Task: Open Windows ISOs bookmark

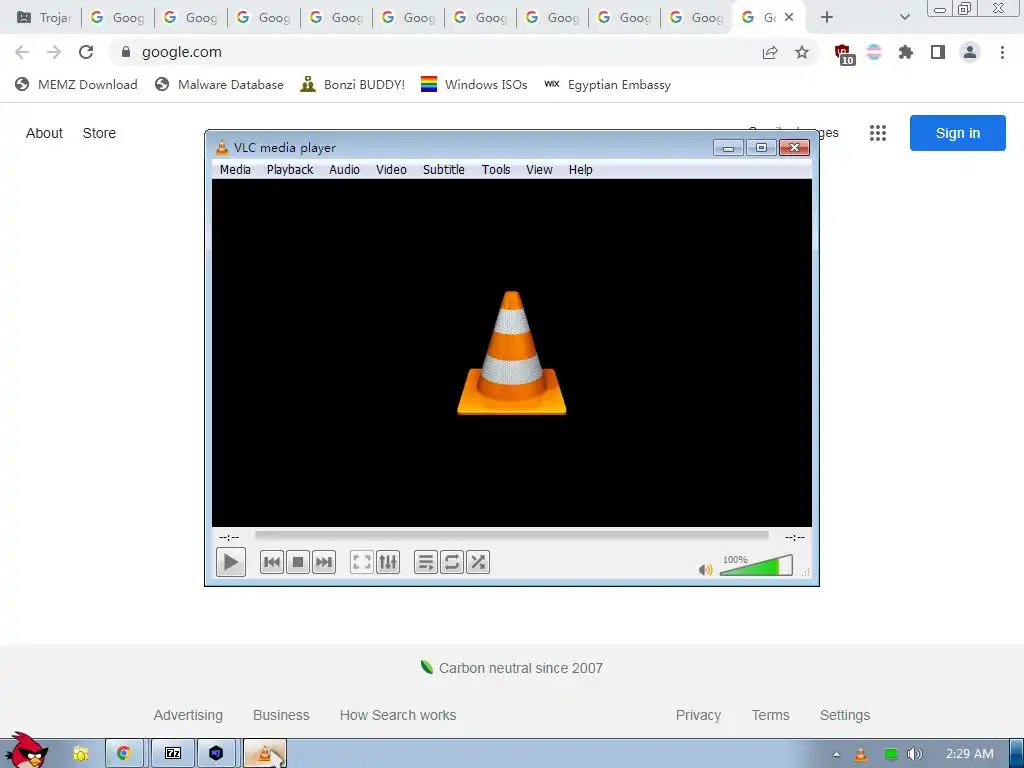Action: pos(474,85)
